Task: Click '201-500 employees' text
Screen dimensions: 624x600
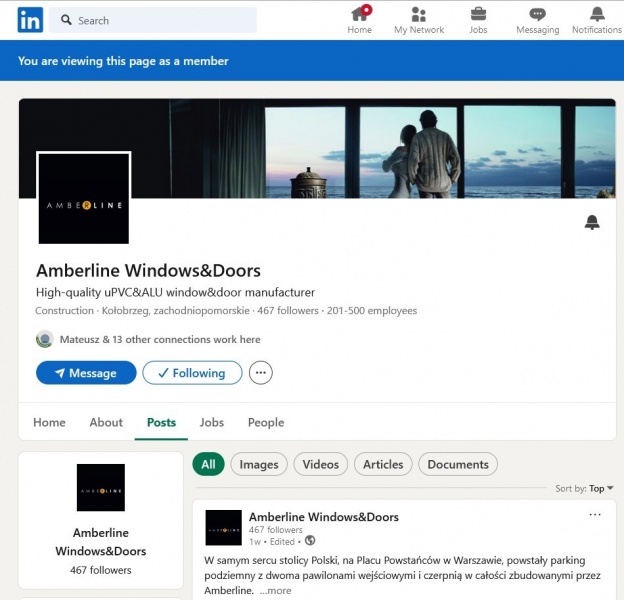Action: point(372,311)
